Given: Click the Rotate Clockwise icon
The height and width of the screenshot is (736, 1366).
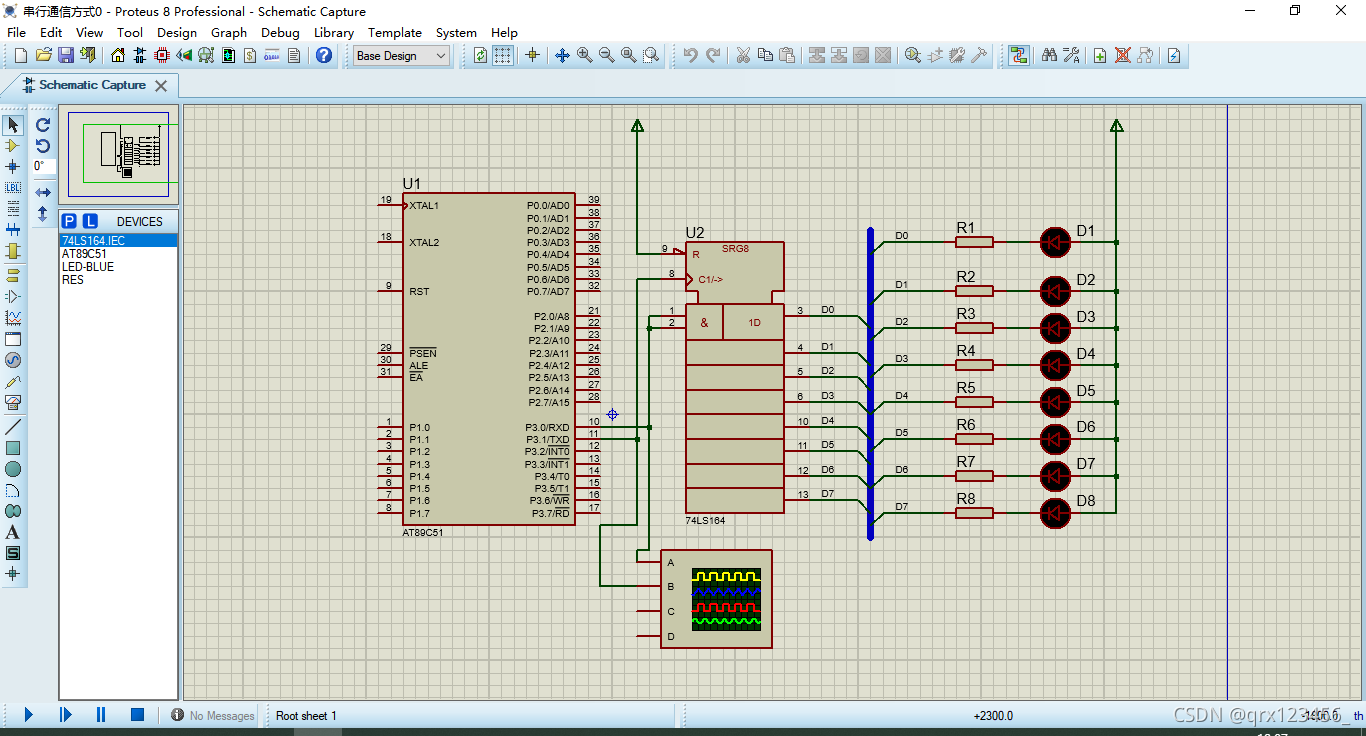Looking at the screenshot, I should click(43, 125).
